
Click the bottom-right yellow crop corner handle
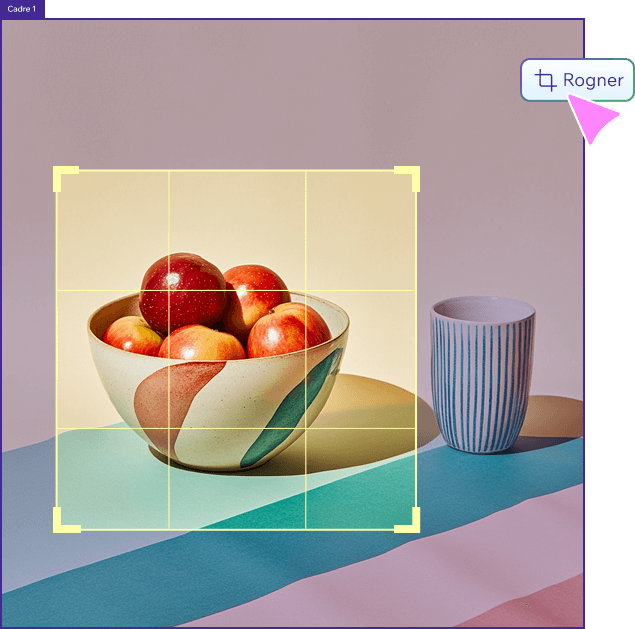[409, 522]
